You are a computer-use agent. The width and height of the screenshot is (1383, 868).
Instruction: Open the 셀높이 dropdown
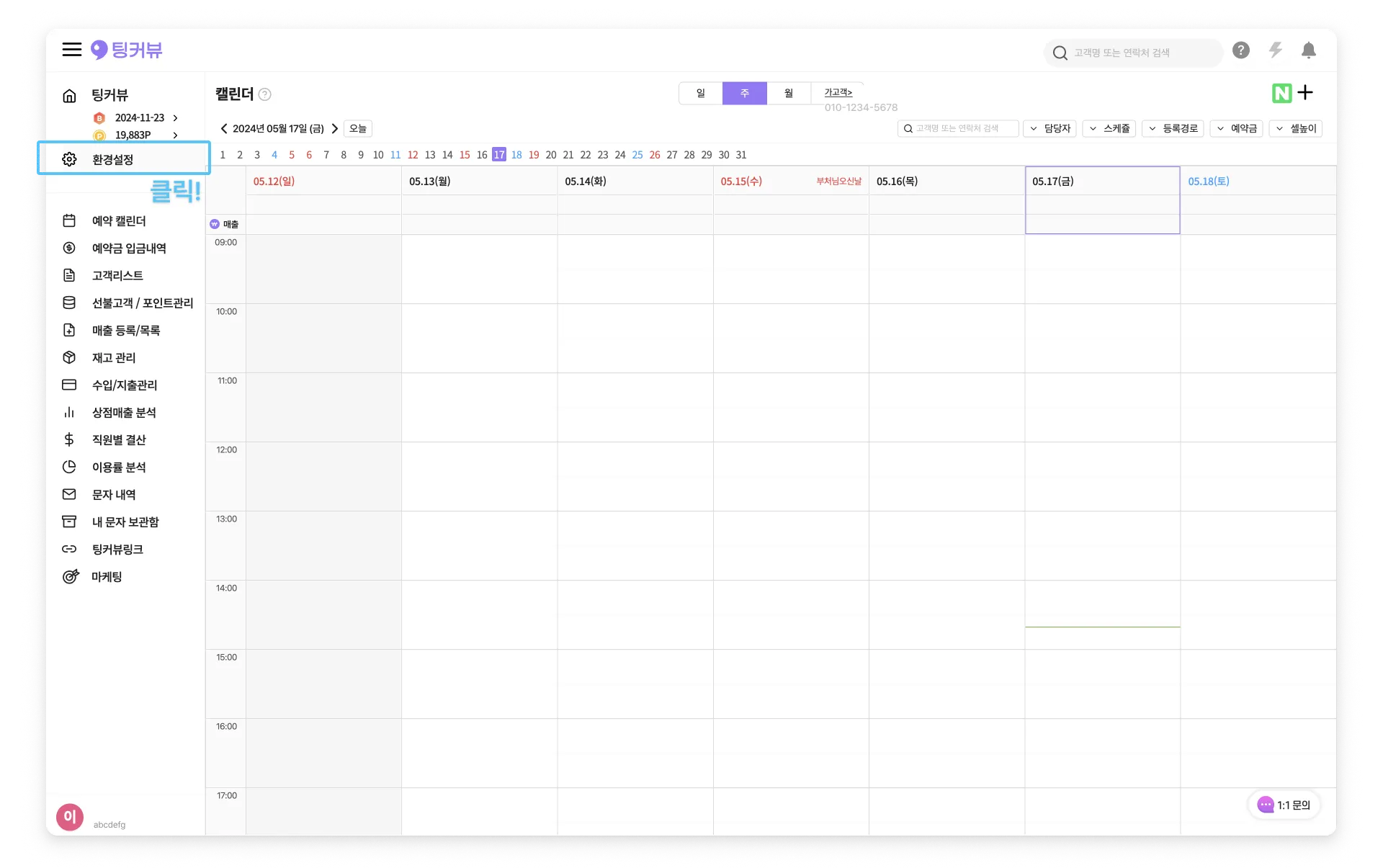[x=1295, y=128]
